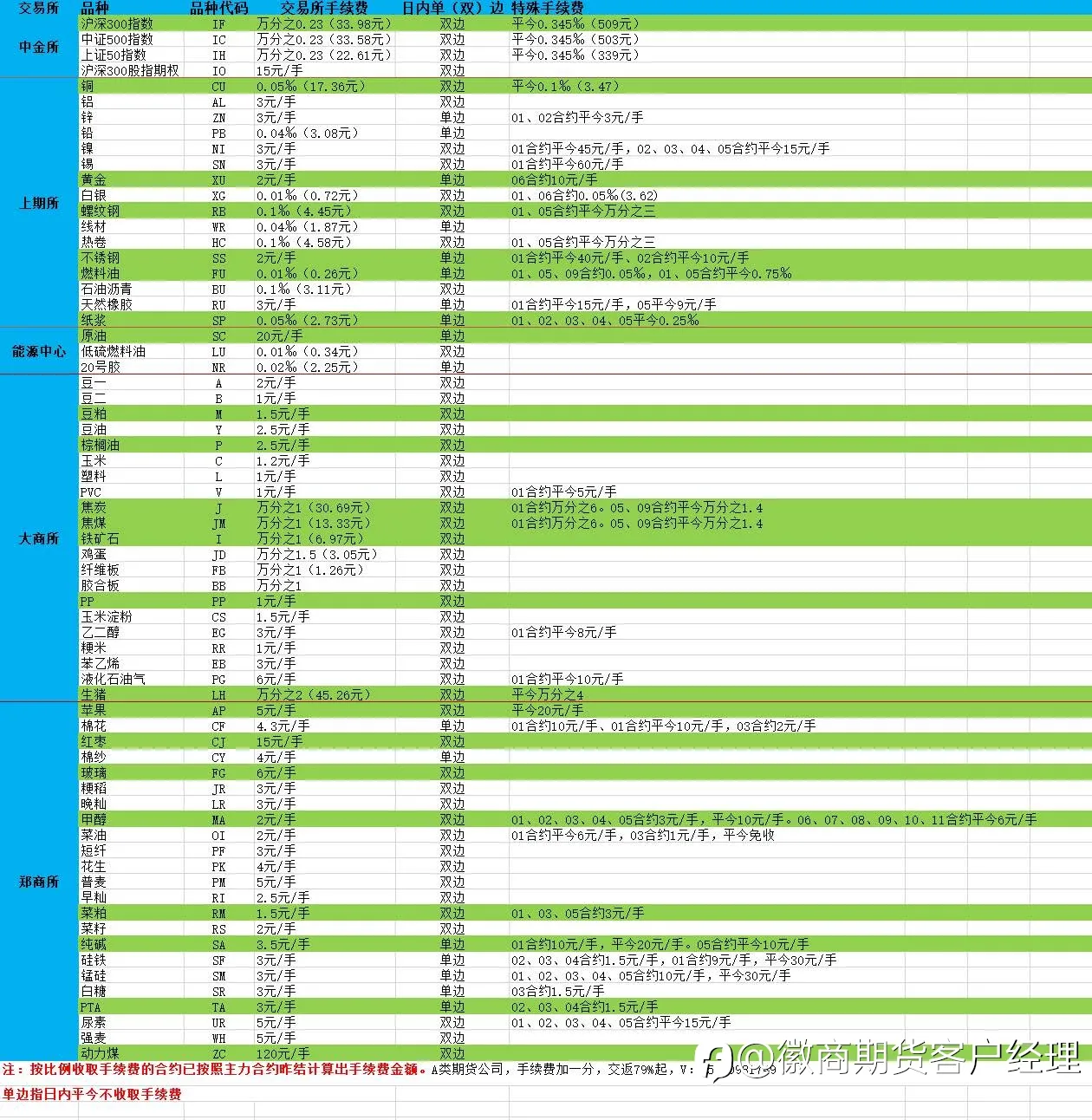Click the IF product code cell
1092x1120 pixels.
[218, 24]
